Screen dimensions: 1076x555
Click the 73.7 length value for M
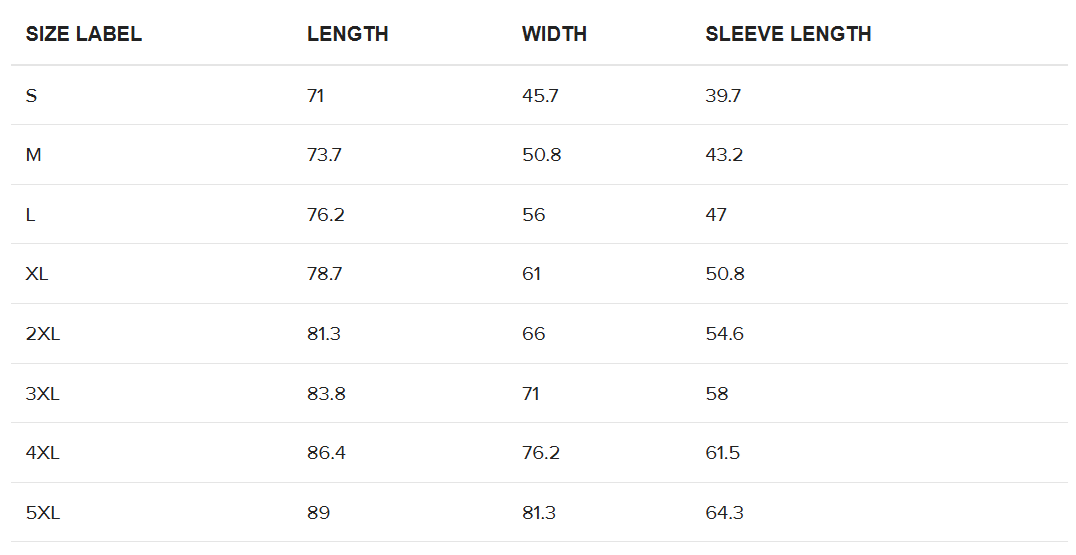coord(325,155)
